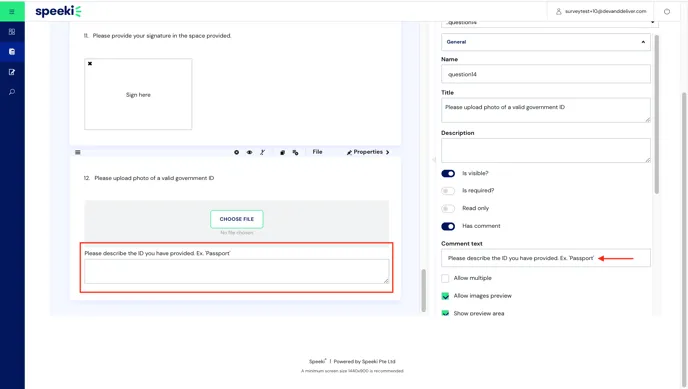Open the question selector dropdown at the top of the panel
This screenshot has width=688, height=389.
pos(549,23)
